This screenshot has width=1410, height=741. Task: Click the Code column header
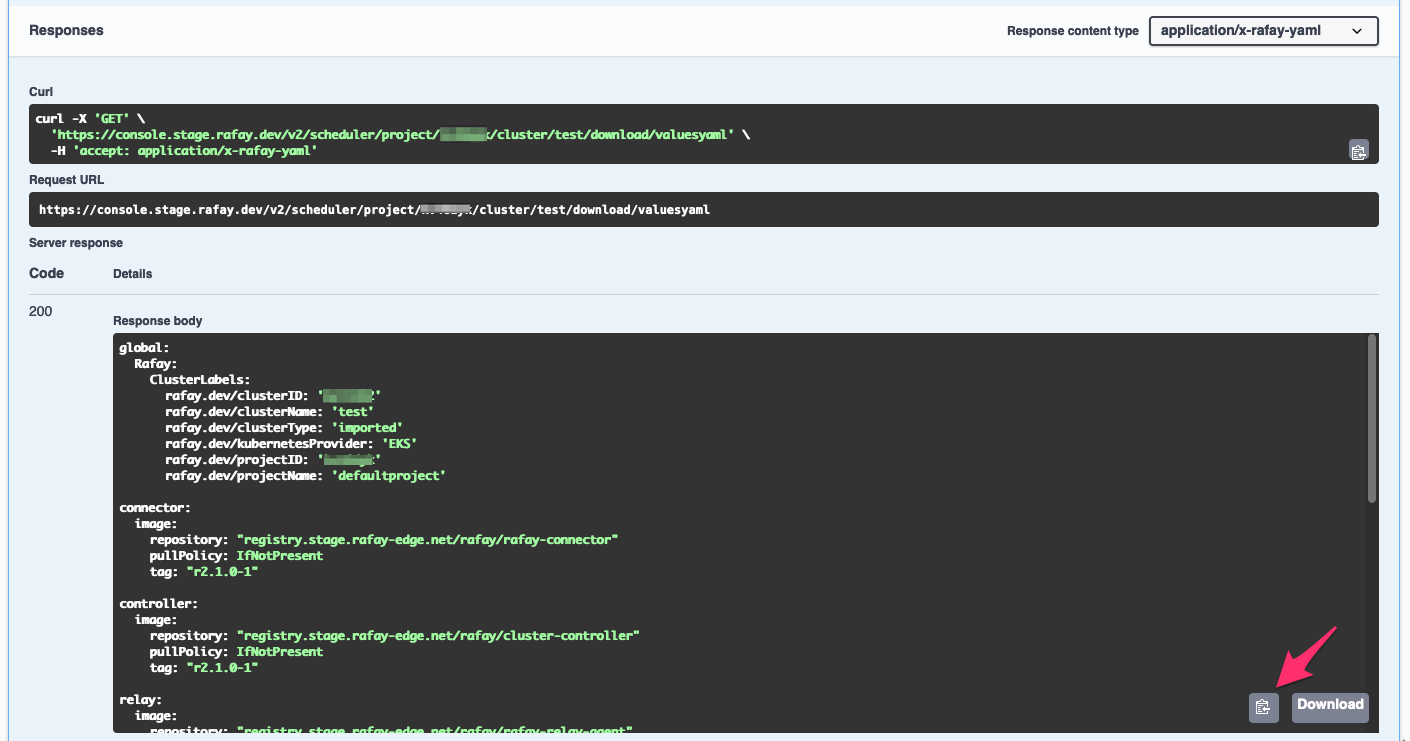point(46,273)
